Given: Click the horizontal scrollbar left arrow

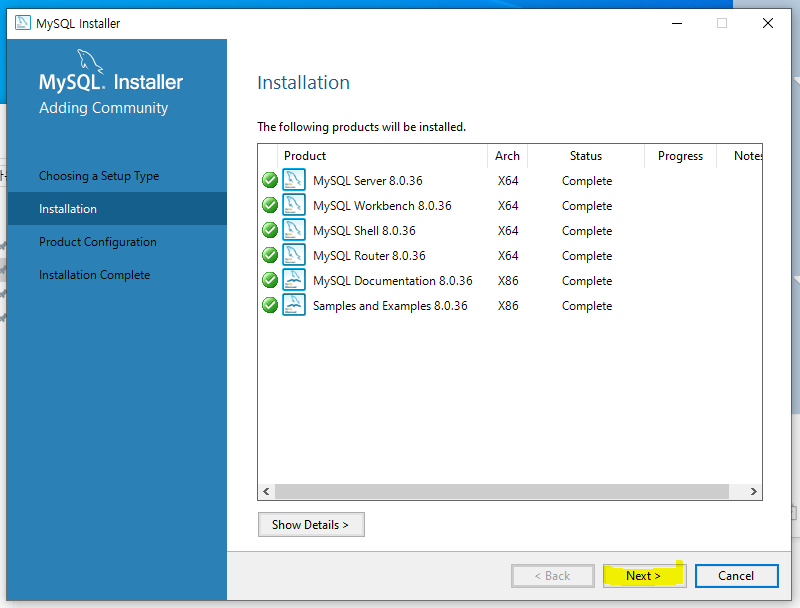Looking at the screenshot, I should coord(266,491).
